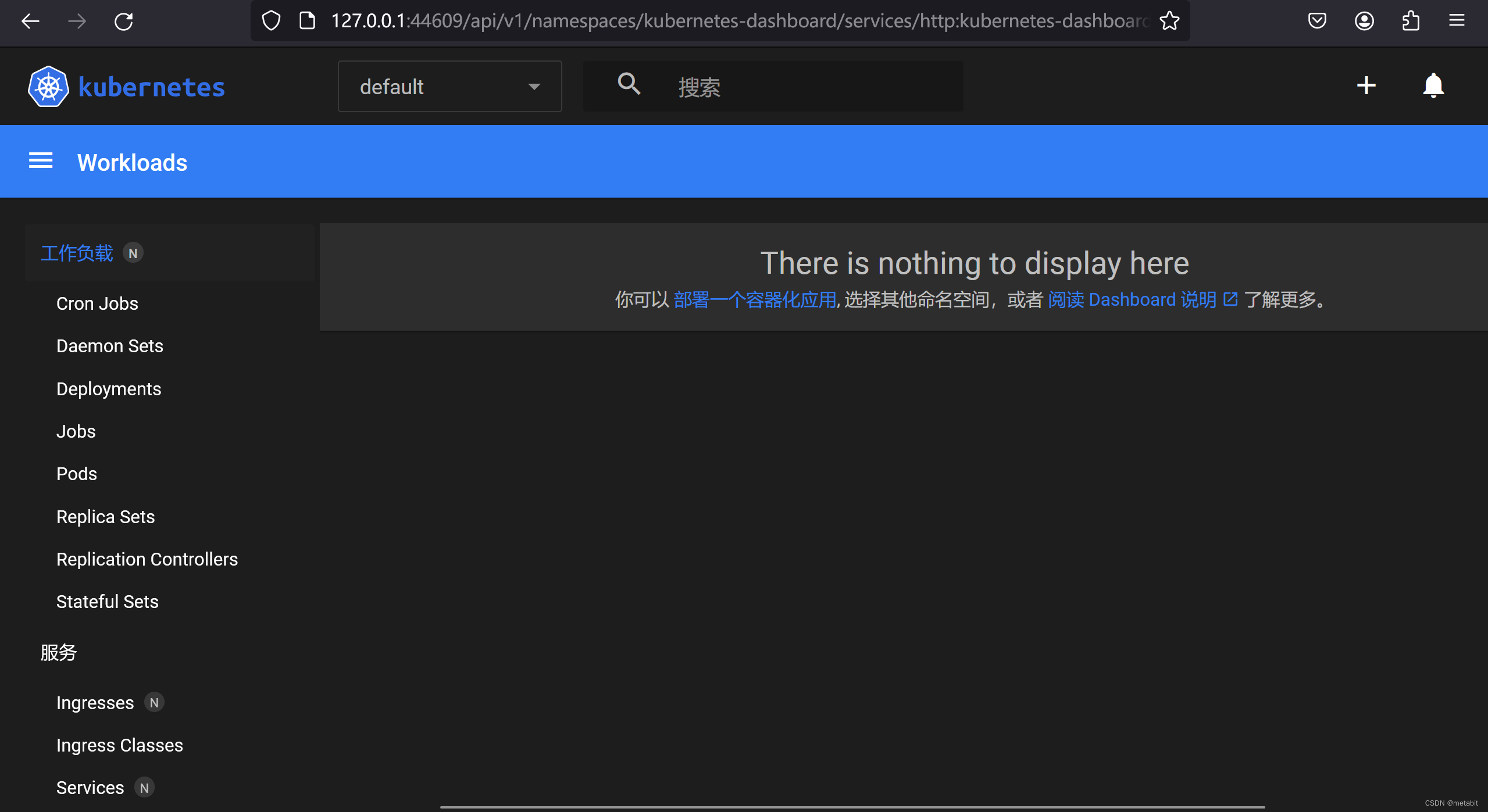Click the kubernetes wordmark link
The width and height of the screenshot is (1488, 812).
tap(151, 87)
